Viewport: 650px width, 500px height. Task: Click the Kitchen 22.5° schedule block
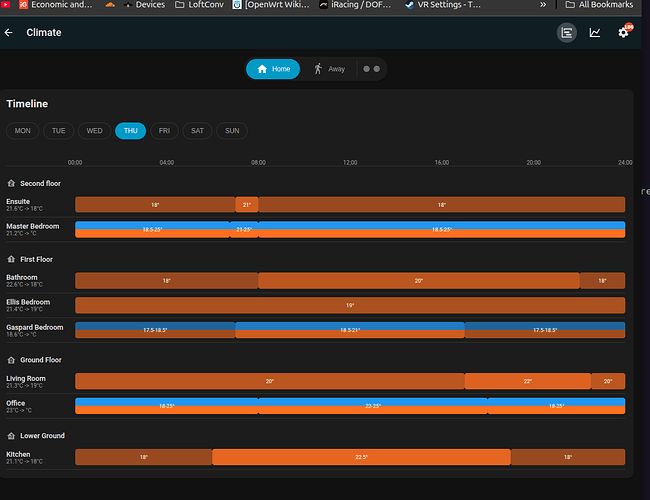pyautogui.click(x=361, y=457)
